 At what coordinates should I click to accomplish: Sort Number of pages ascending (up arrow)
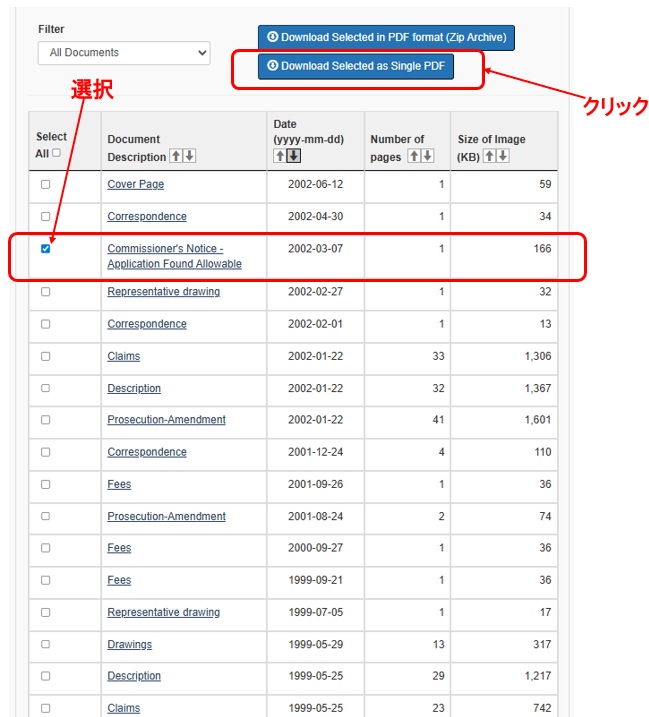(x=414, y=156)
